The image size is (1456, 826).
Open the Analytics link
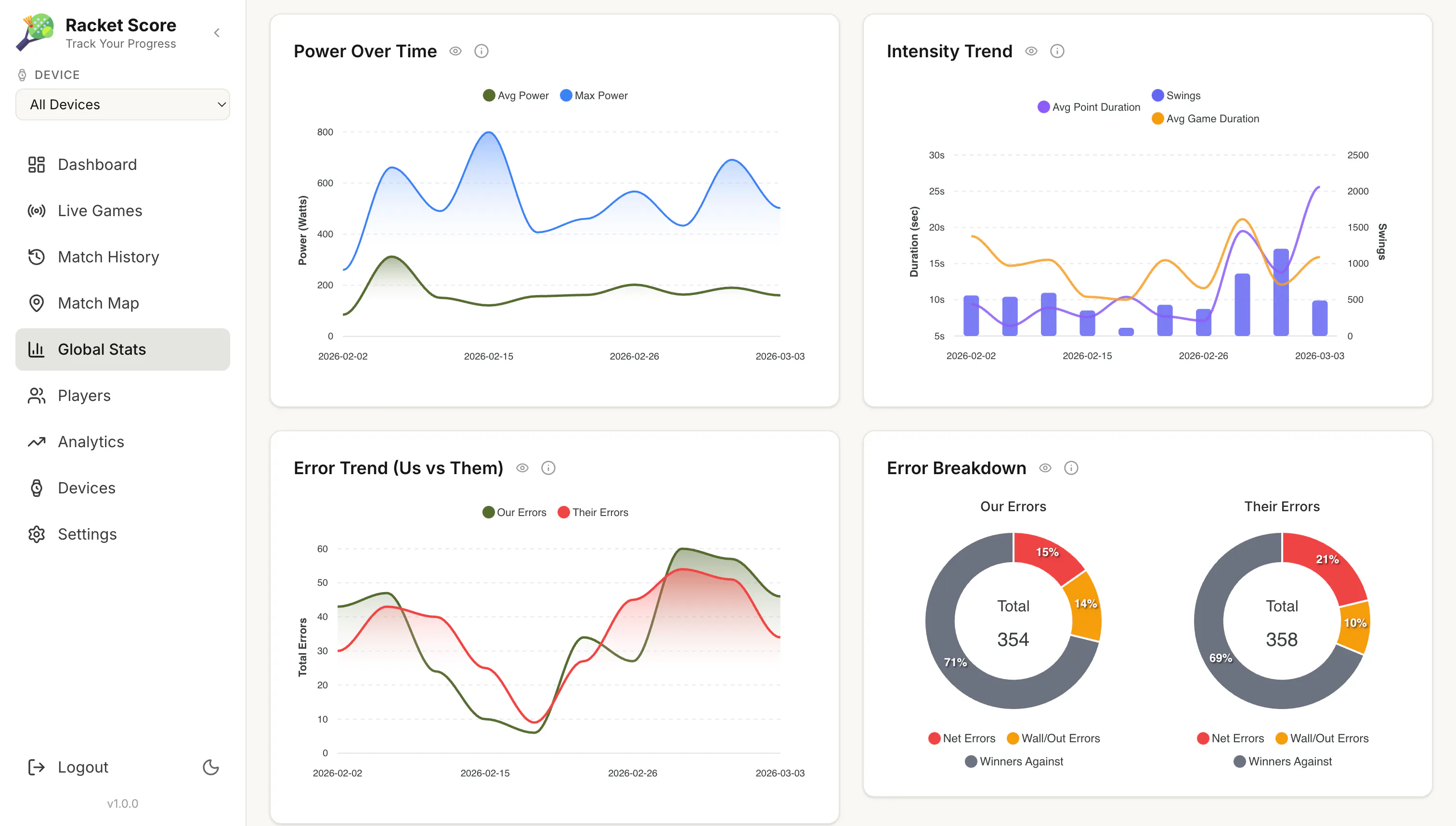[x=123, y=442]
